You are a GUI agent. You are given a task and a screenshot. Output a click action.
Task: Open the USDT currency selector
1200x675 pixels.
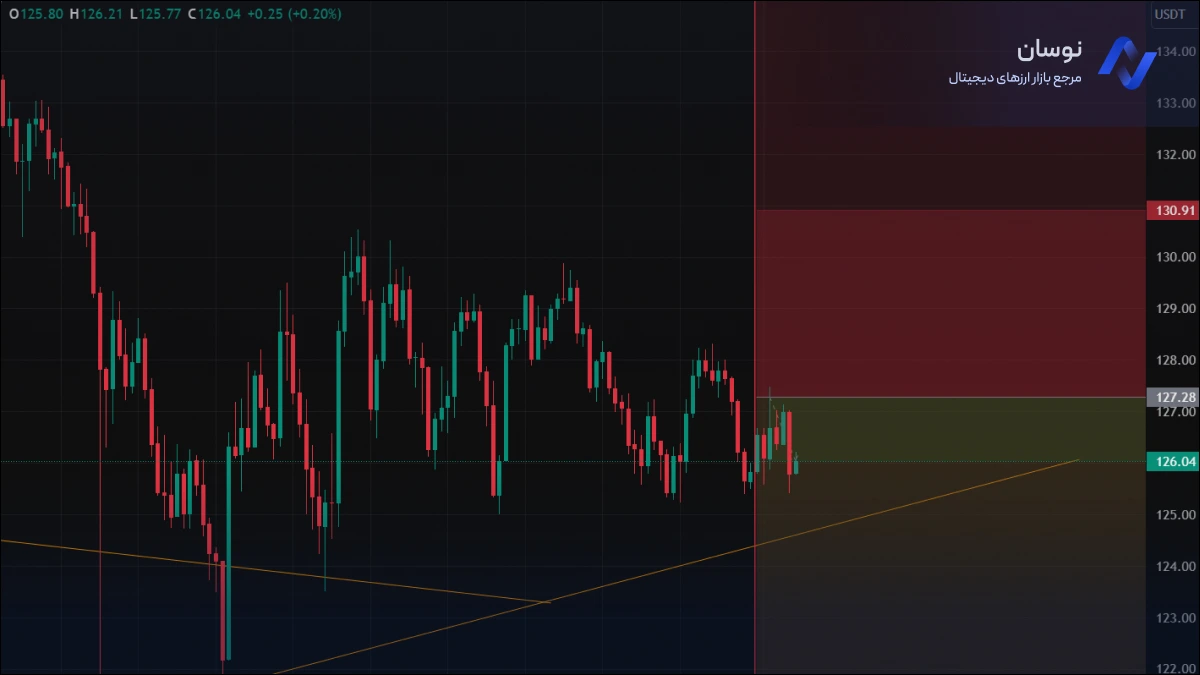point(1169,14)
